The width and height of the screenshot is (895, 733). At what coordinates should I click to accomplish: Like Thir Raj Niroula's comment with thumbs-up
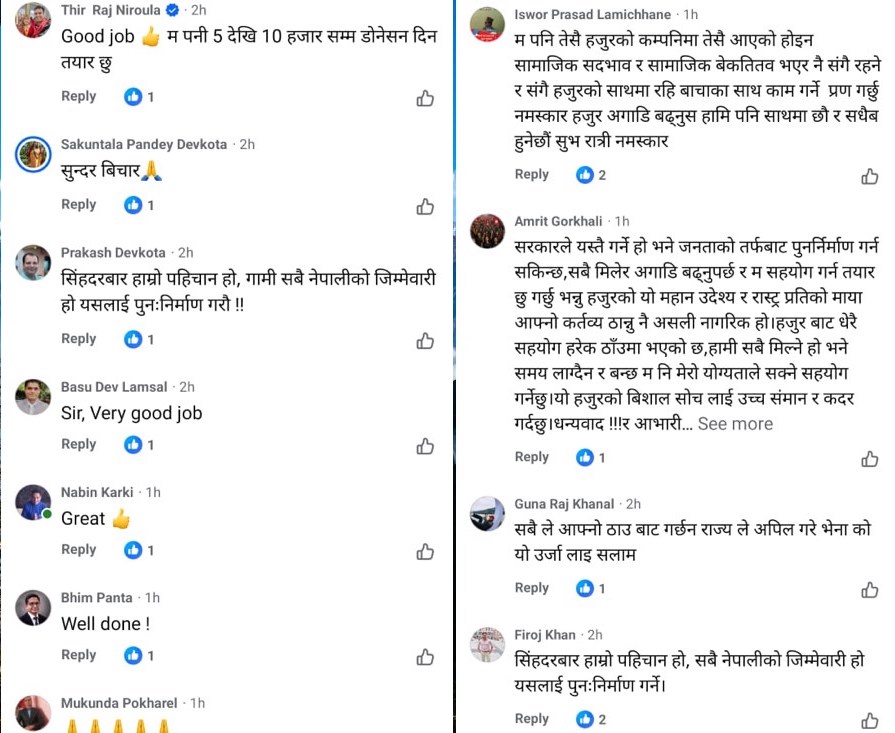tap(425, 98)
